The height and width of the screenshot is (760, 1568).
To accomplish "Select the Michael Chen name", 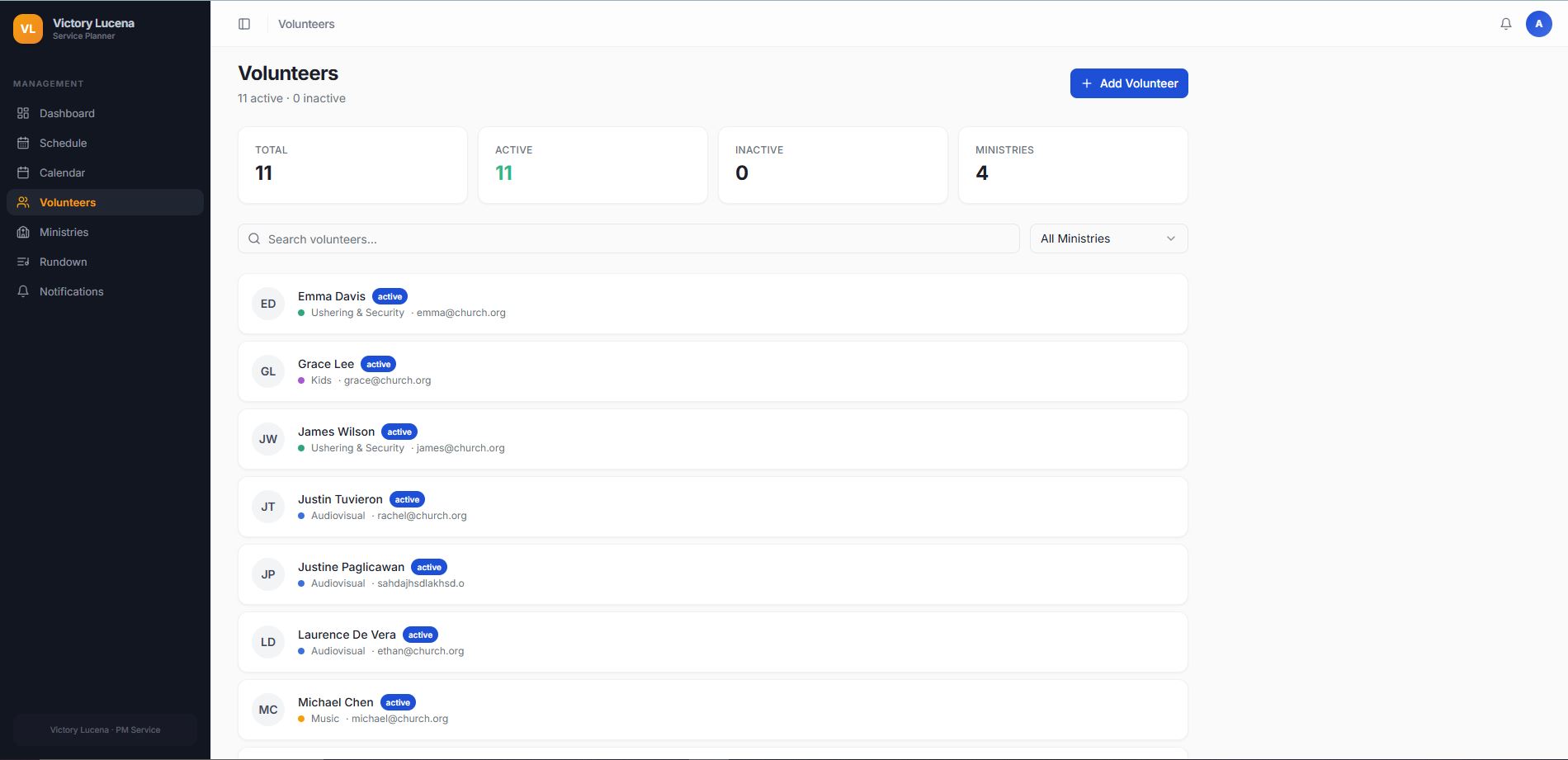I will point(336,702).
